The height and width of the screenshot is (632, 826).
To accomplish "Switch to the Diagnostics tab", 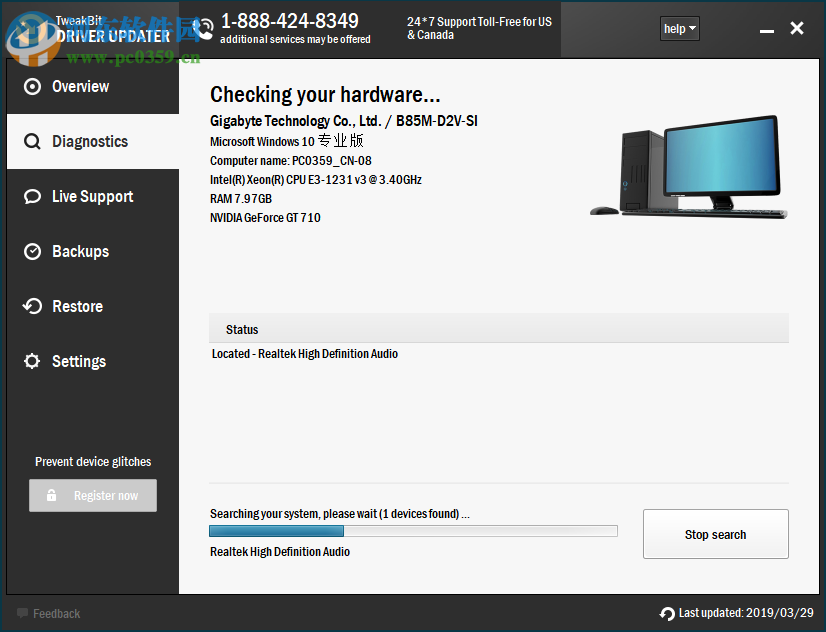I will pyautogui.click(x=89, y=141).
